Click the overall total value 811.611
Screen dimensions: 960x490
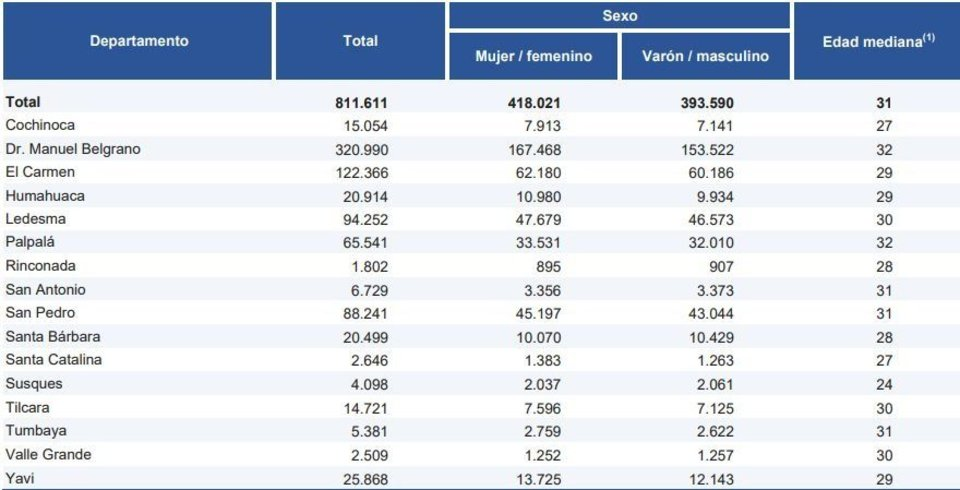361,102
